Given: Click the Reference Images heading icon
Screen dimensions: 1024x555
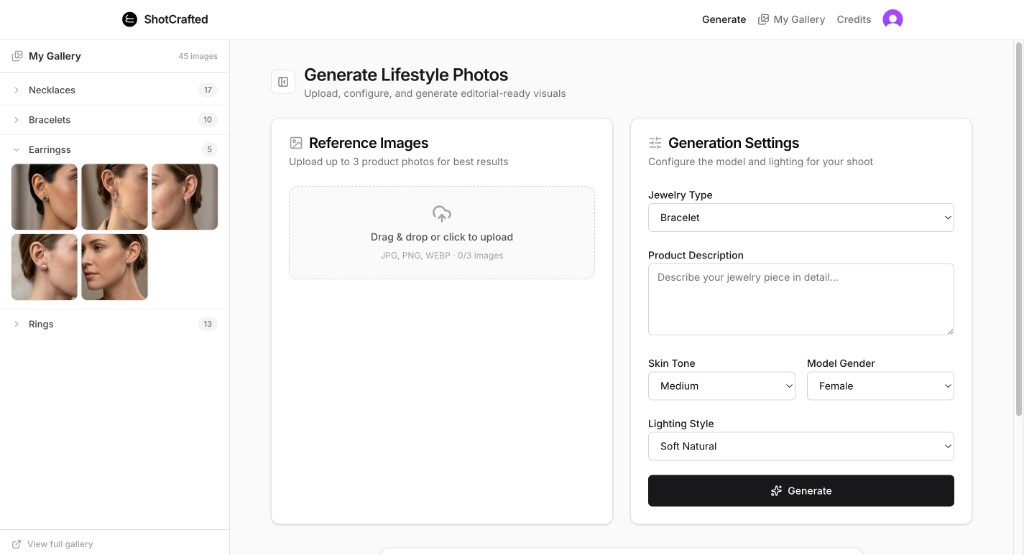Looking at the screenshot, I should click(296, 143).
